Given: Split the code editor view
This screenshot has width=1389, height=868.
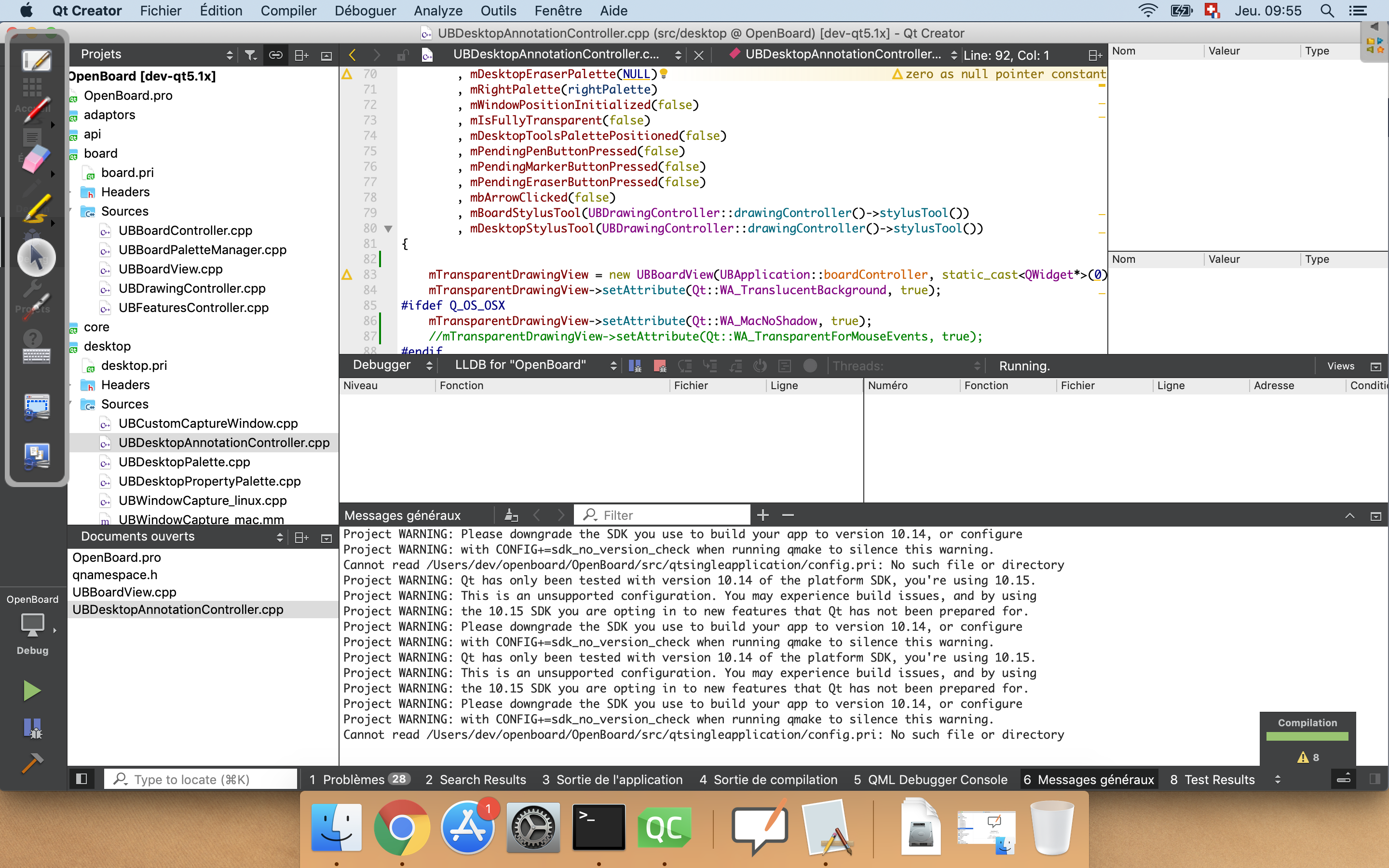Looking at the screenshot, I should (x=1095, y=55).
